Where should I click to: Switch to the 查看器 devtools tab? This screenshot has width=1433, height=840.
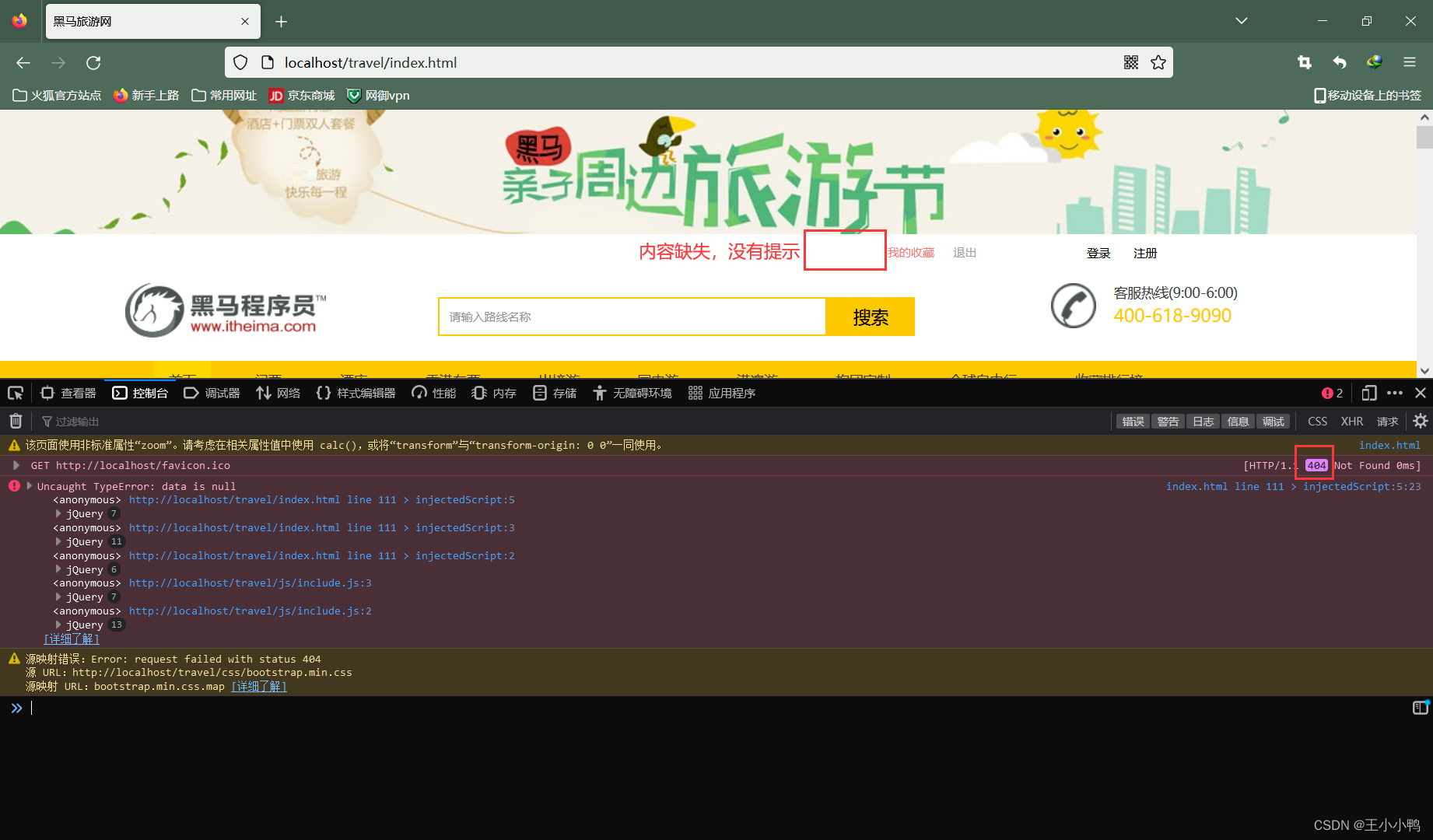68,393
